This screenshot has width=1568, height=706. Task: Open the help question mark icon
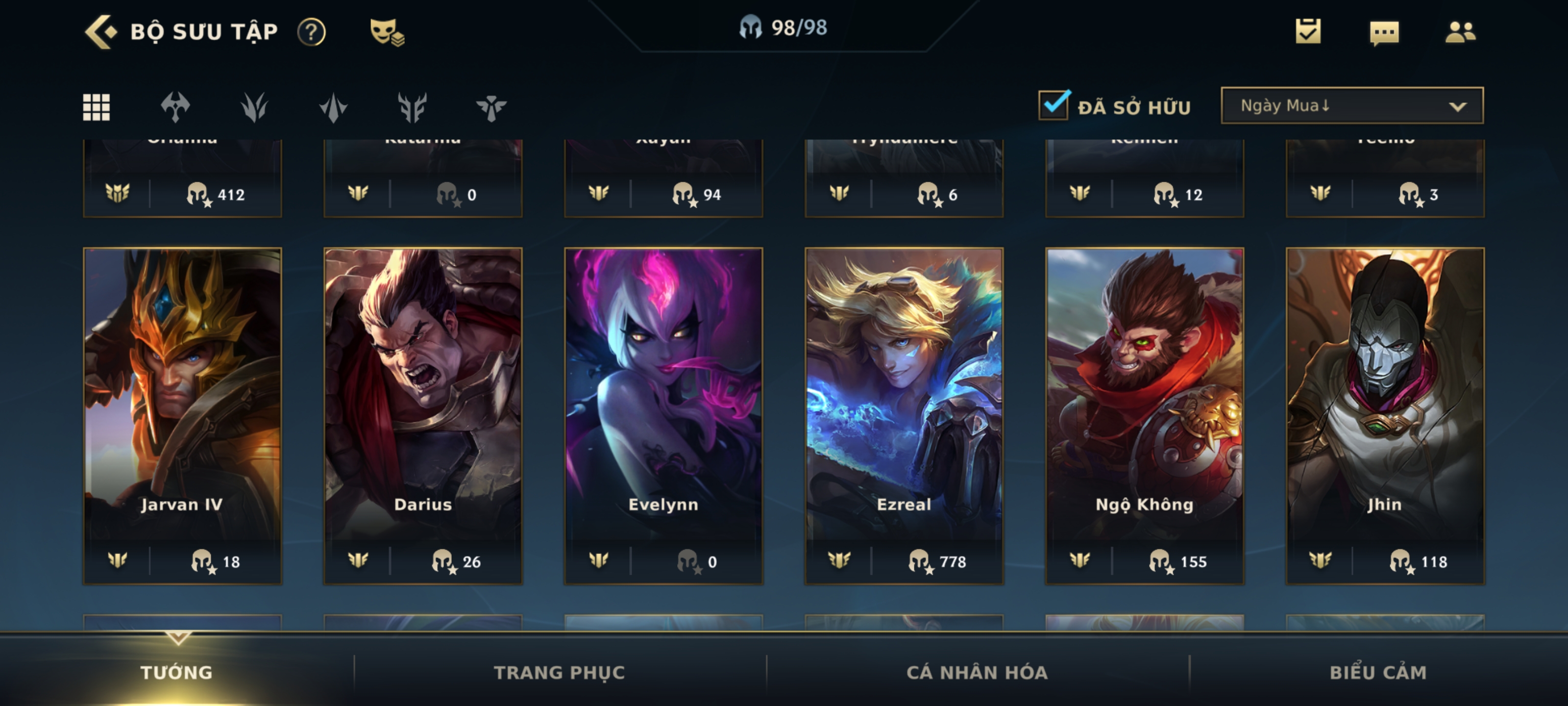312,32
